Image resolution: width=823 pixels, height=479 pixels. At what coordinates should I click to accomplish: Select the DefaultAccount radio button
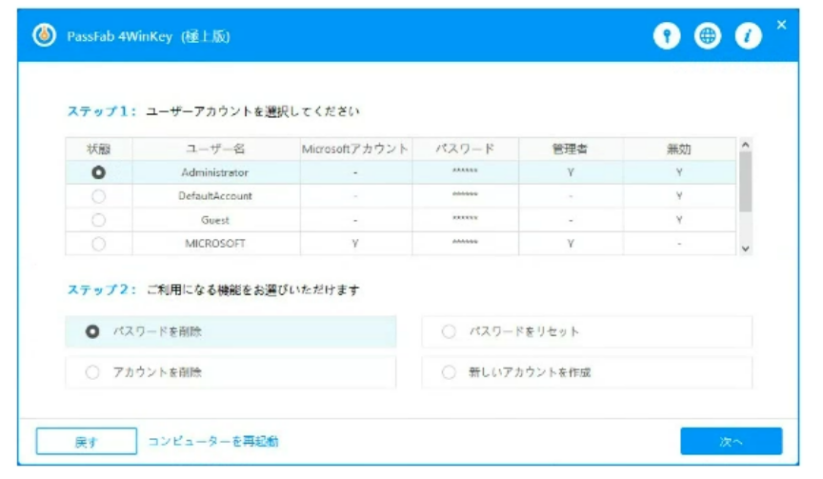98,196
